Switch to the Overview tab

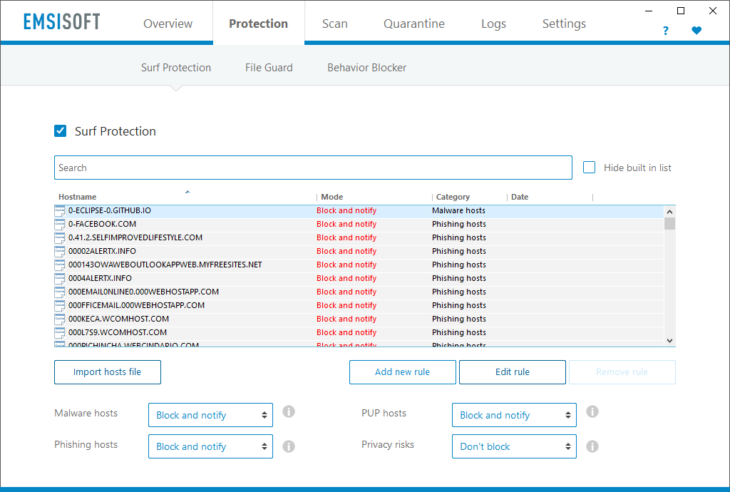168,23
